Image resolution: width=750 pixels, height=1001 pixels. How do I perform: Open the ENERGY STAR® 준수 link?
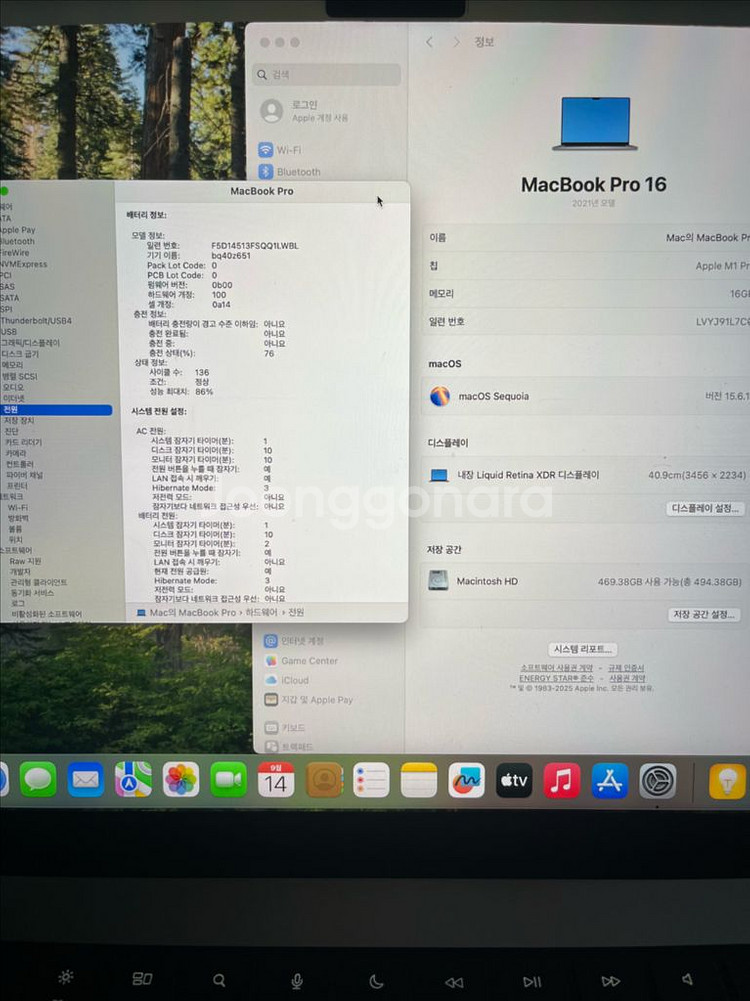pos(556,678)
